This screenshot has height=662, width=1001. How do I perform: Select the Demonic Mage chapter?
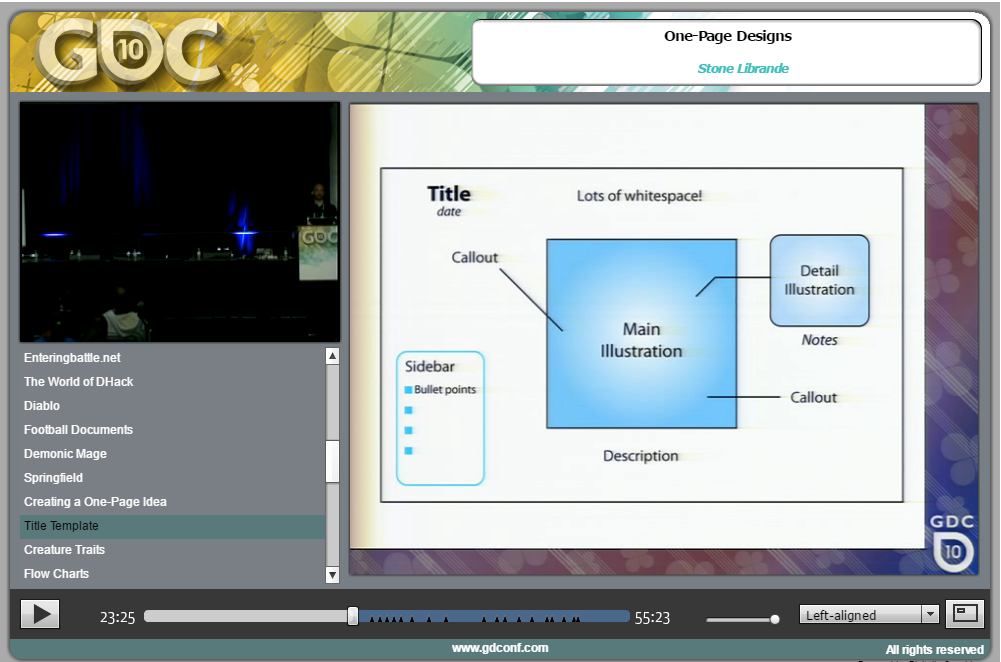click(x=65, y=454)
